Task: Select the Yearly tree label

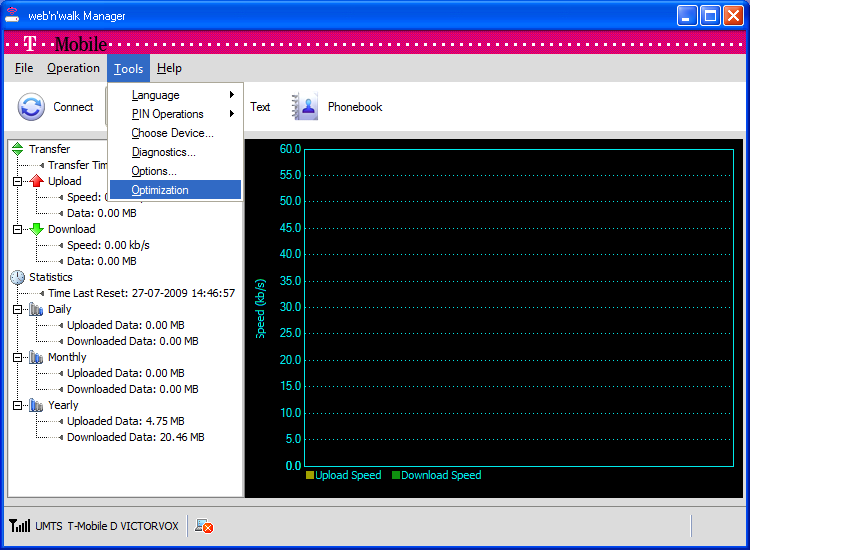Action: (x=63, y=405)
